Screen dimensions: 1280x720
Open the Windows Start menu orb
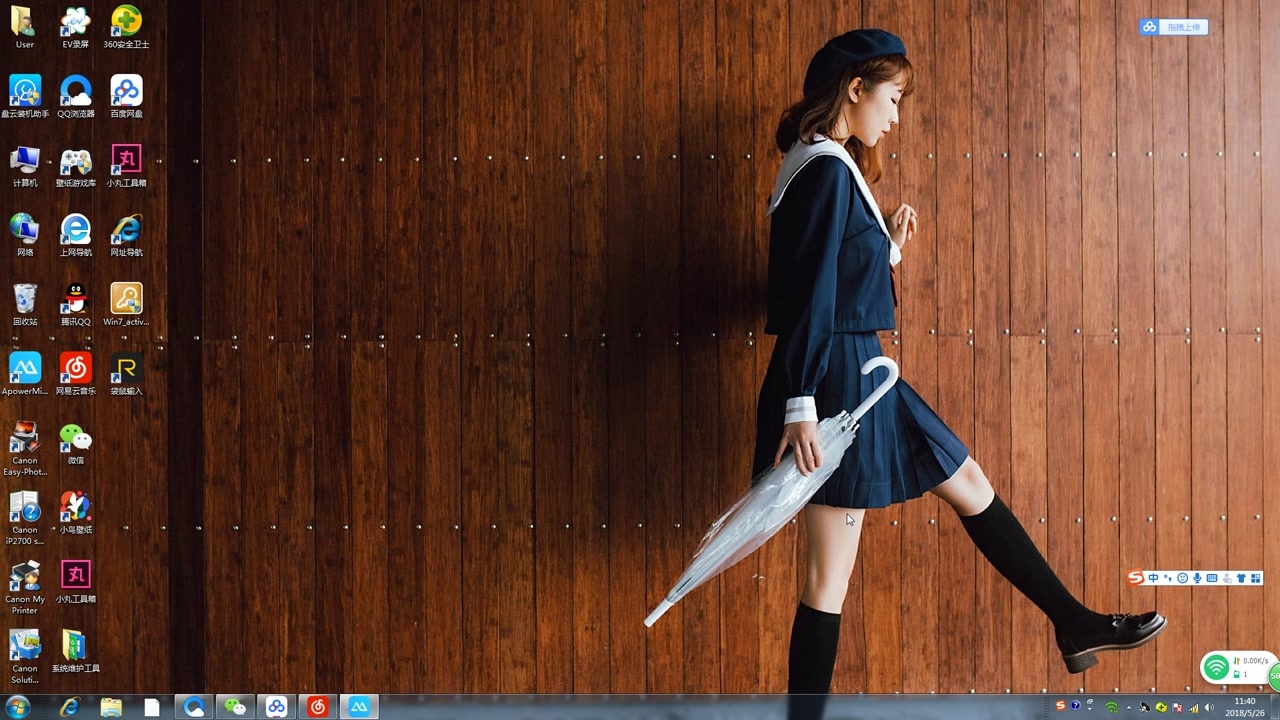(18, 707)
